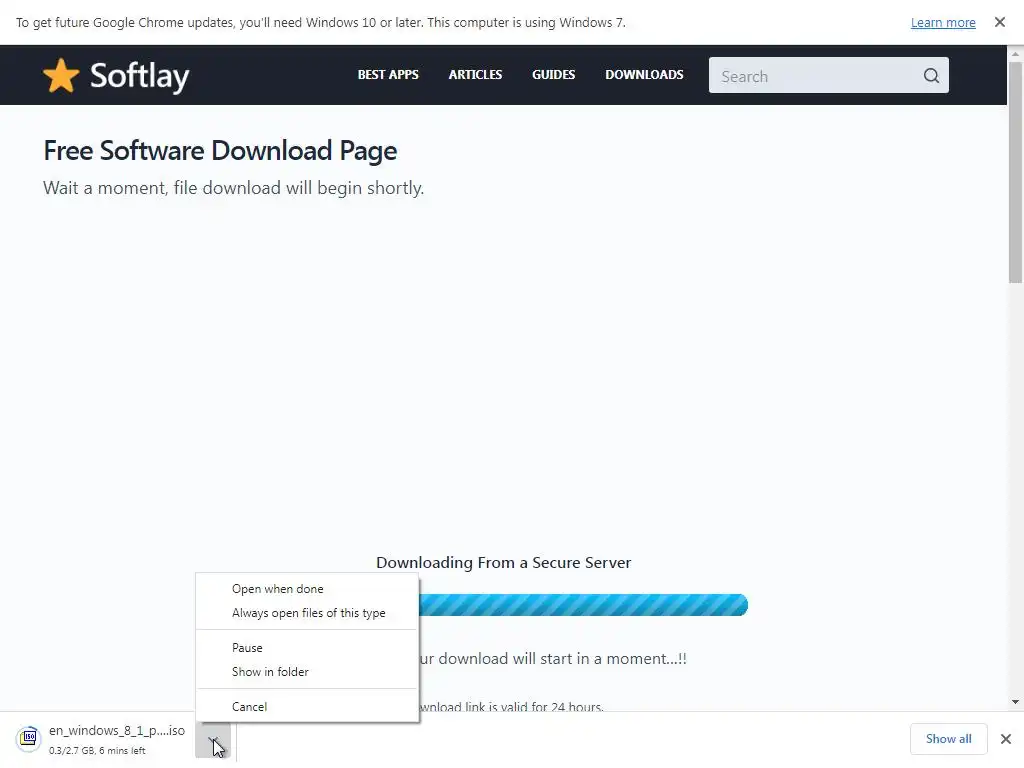Pause the download from the menu
1024x768 pixels.
point(307,648)
